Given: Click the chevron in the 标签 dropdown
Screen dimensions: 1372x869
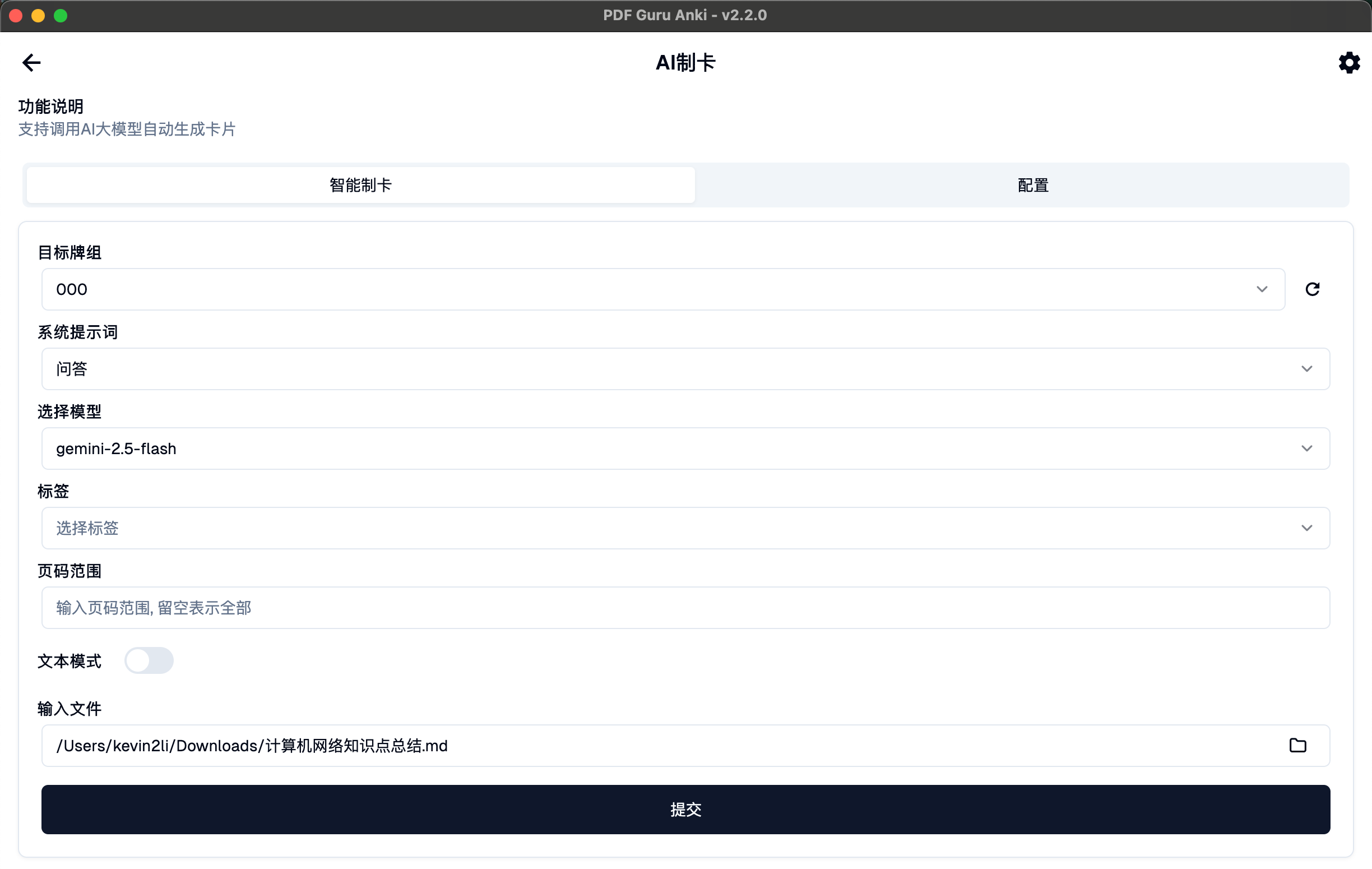Looking at the screenshot, I should [x=1306, y=528].
